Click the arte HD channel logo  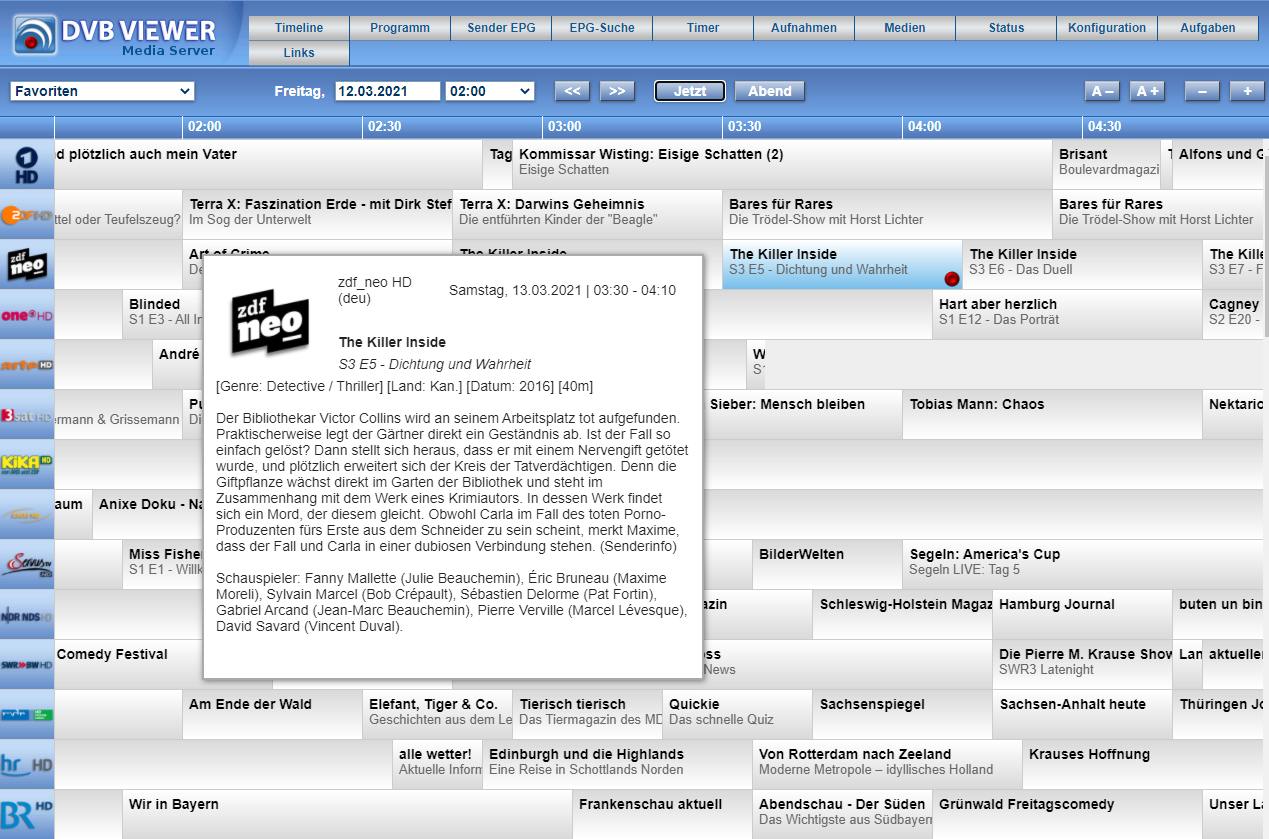(26, 364)
